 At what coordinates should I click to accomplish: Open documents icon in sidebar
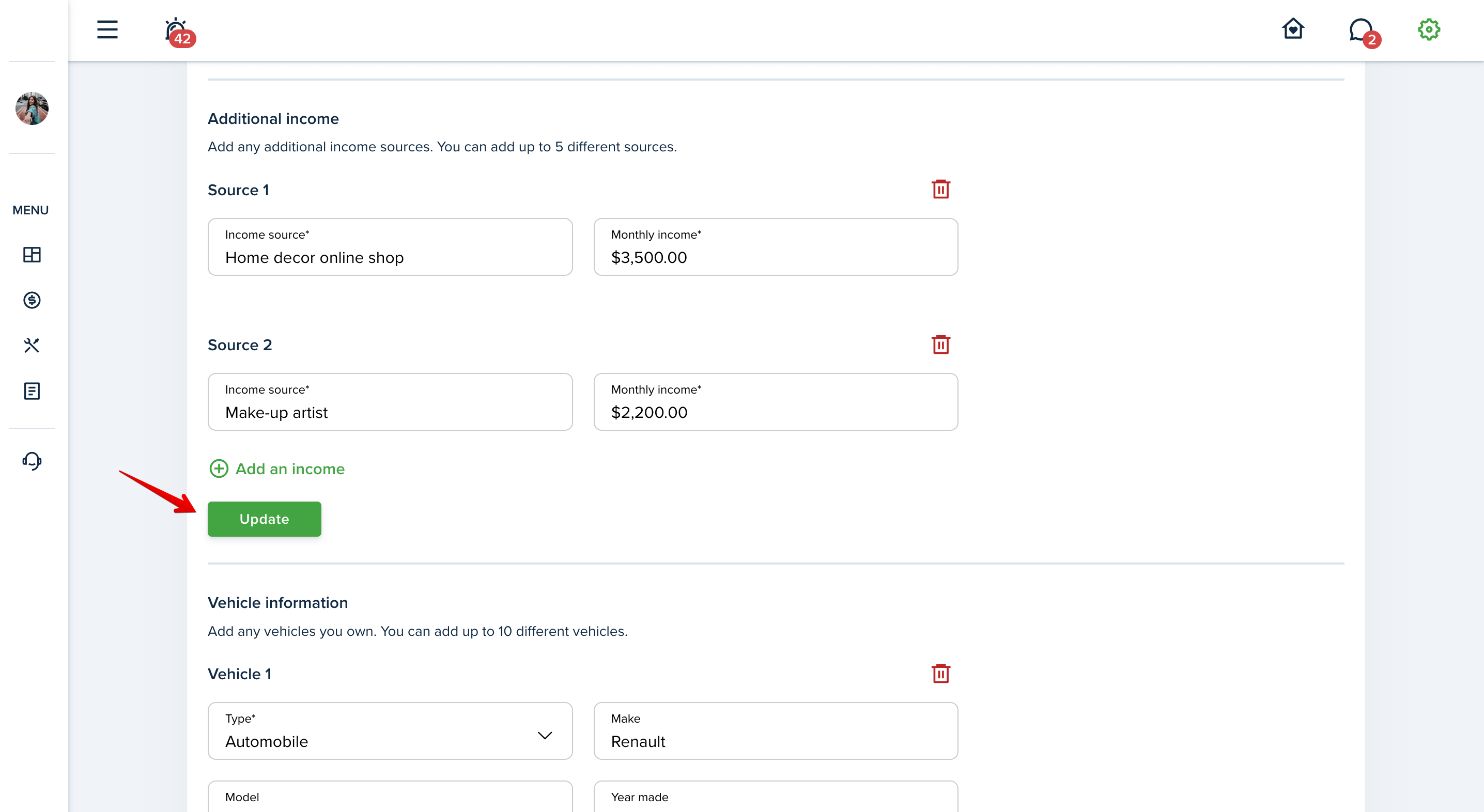tap(32, 391)
